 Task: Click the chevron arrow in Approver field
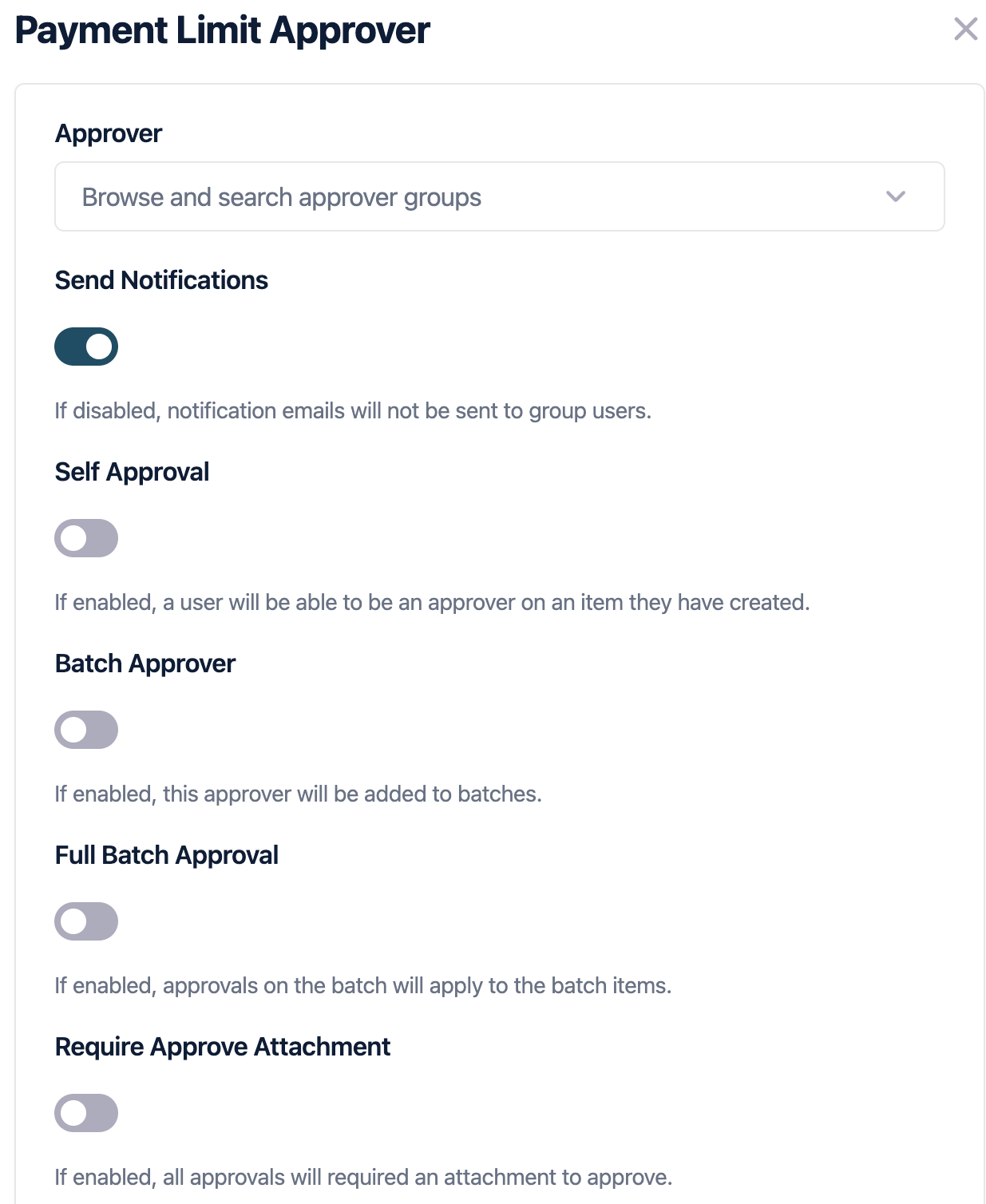coord(896,196)
